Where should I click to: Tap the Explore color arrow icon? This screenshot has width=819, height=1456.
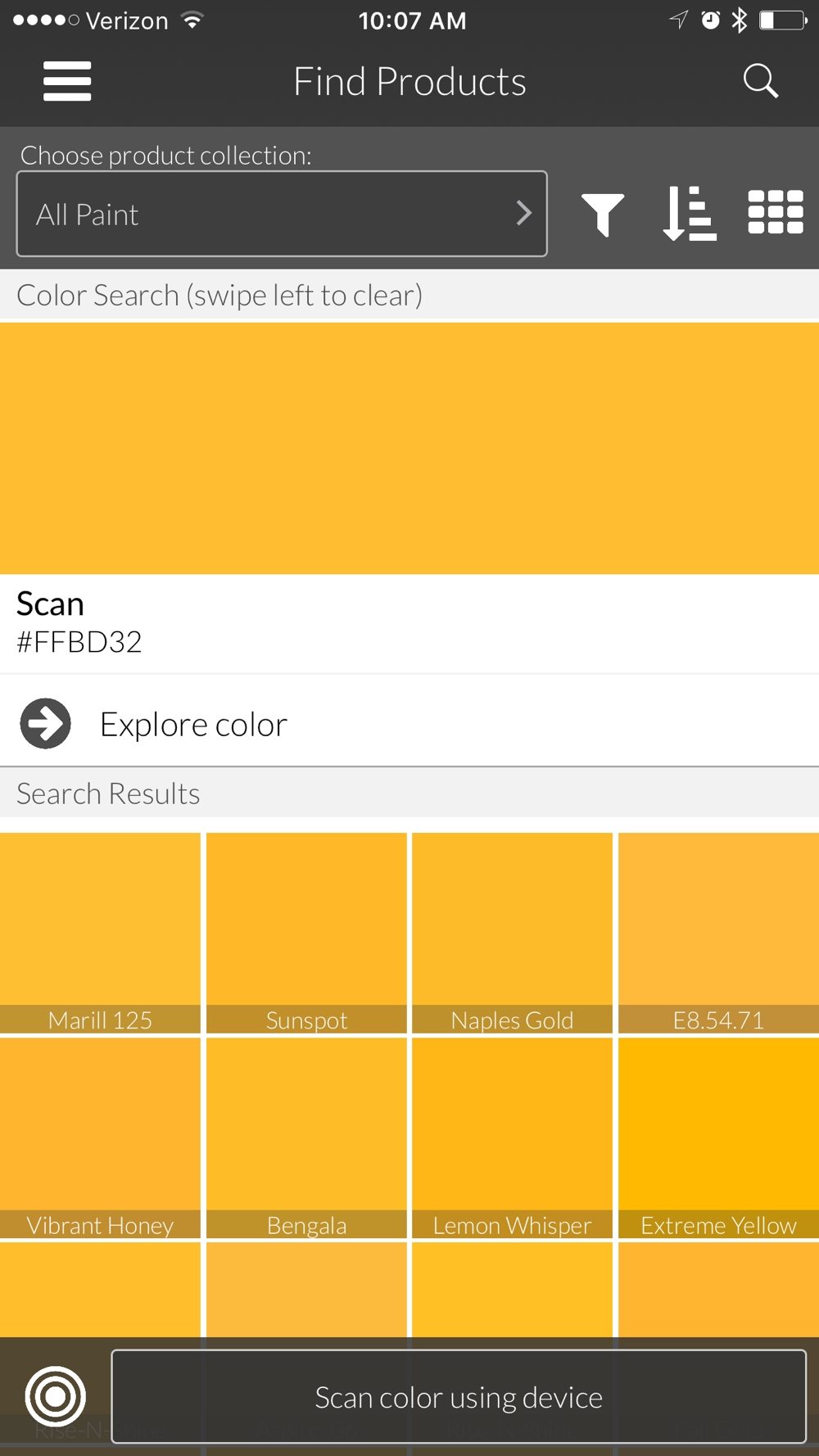(x=46, y=724)
